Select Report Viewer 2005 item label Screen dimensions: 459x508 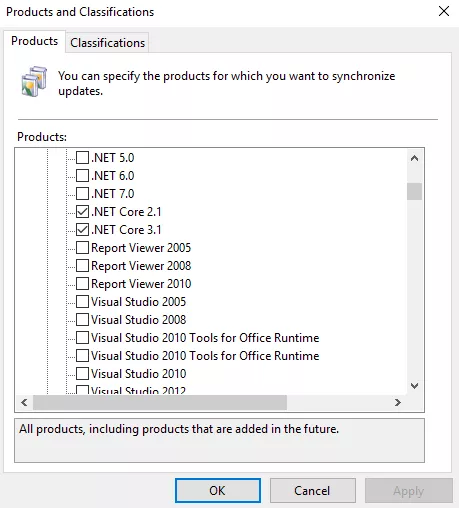point(141,248)
